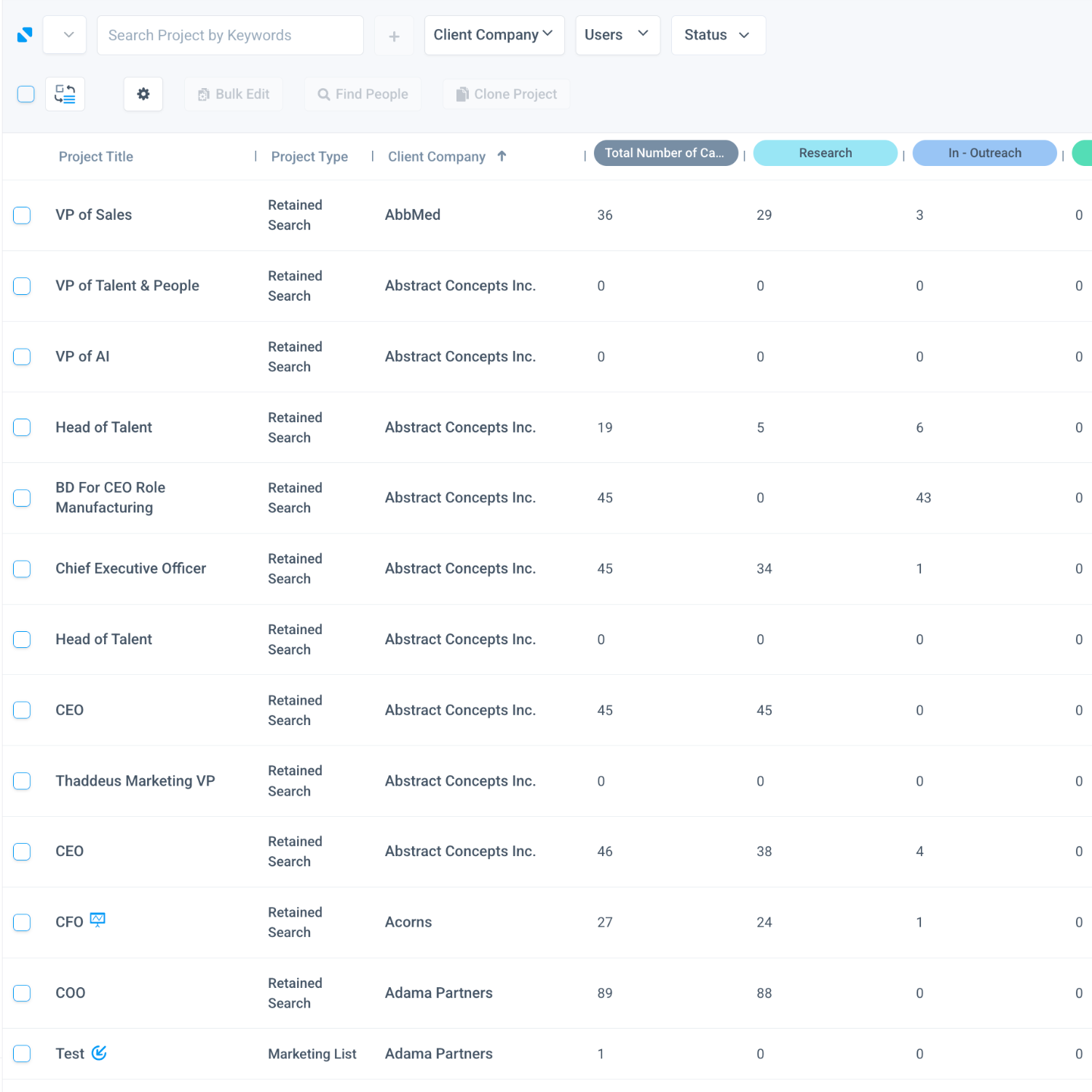Click the Search Project by Keywords field
Viewport: 1092px width, 1092px height.
pos(229,35)
